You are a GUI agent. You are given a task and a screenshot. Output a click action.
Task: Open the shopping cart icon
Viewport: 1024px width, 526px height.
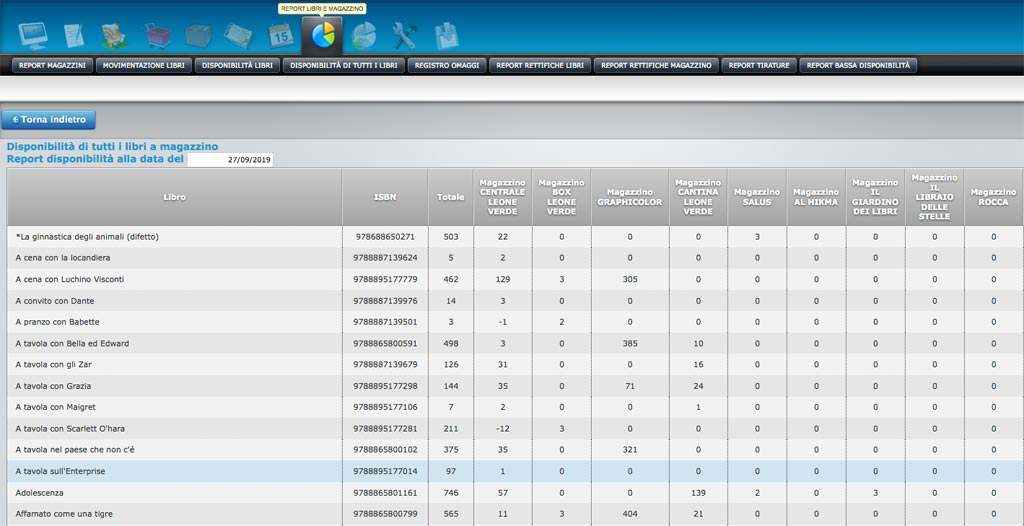[x=158, y=36]
